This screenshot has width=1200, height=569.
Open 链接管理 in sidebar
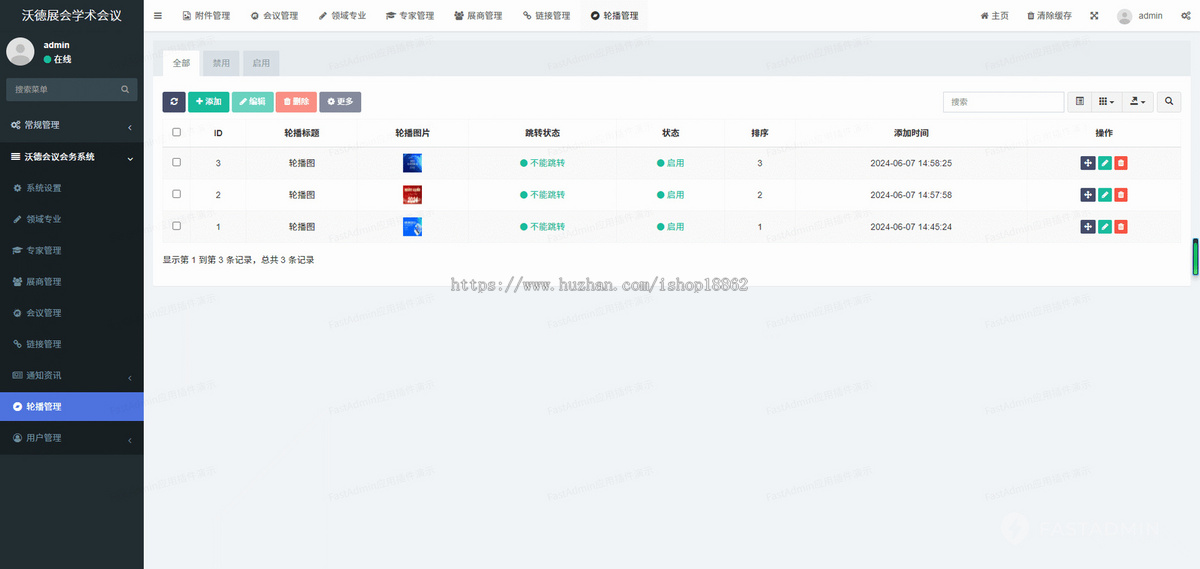72,344
